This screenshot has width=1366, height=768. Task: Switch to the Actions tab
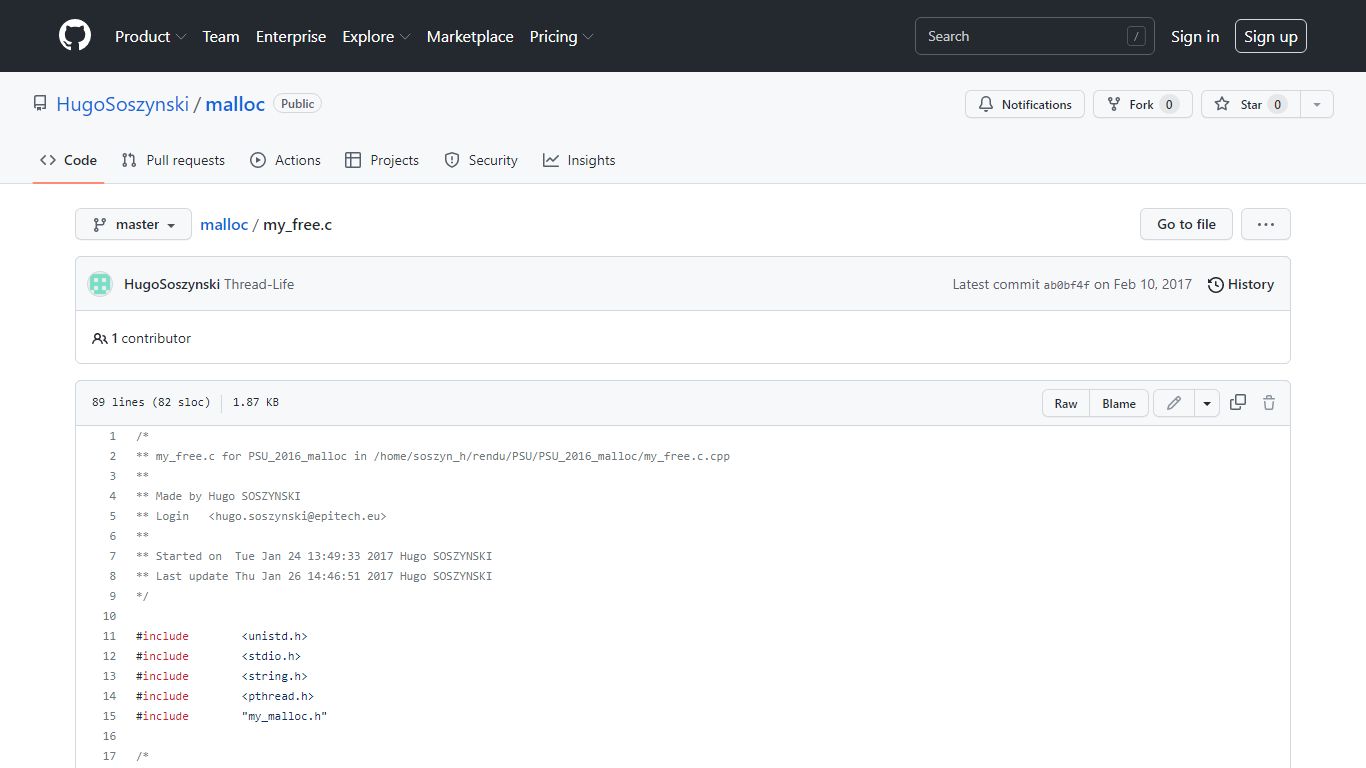[286, 160]
